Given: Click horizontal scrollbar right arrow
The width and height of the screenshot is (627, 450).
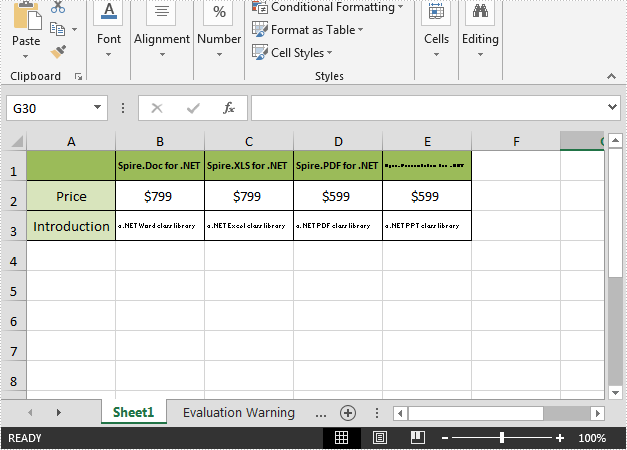Looking at the screenshot, I should 598,413.
